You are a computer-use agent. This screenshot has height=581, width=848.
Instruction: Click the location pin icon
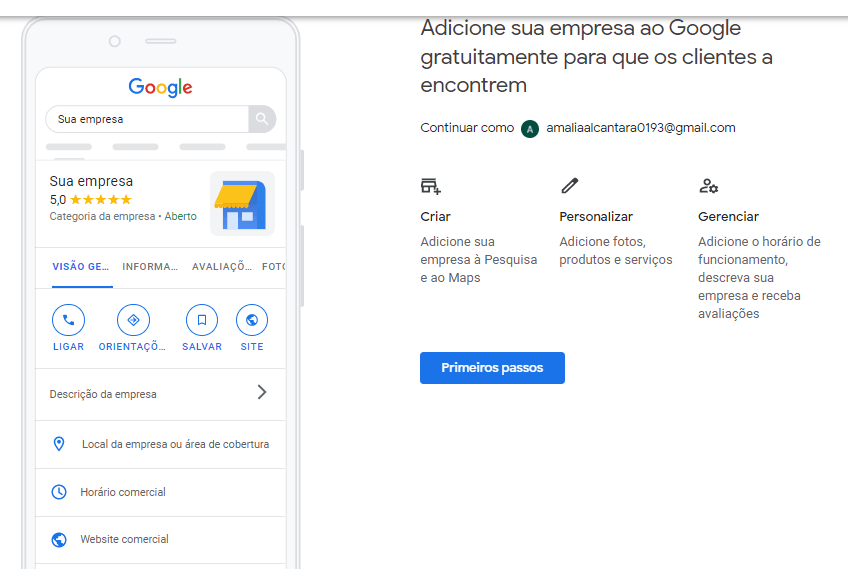(59, 444)
